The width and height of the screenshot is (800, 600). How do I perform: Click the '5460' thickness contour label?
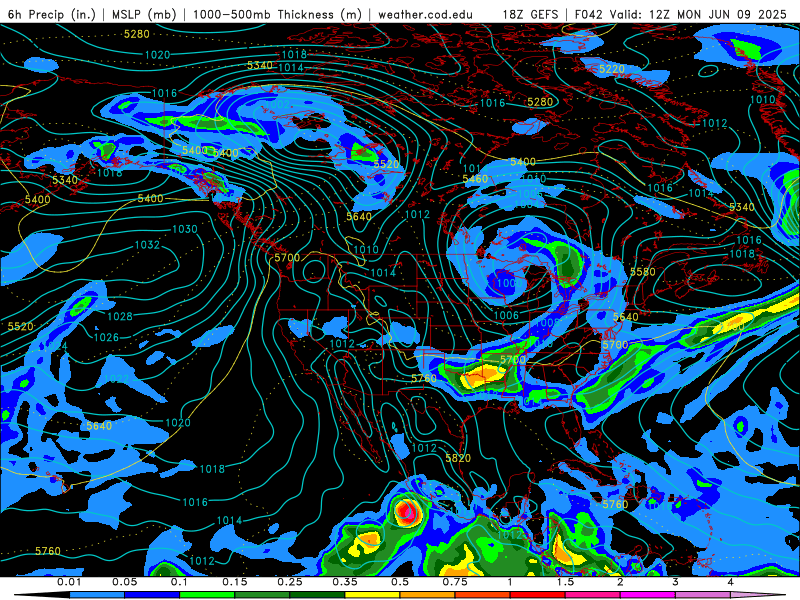(x=476, y=179)
